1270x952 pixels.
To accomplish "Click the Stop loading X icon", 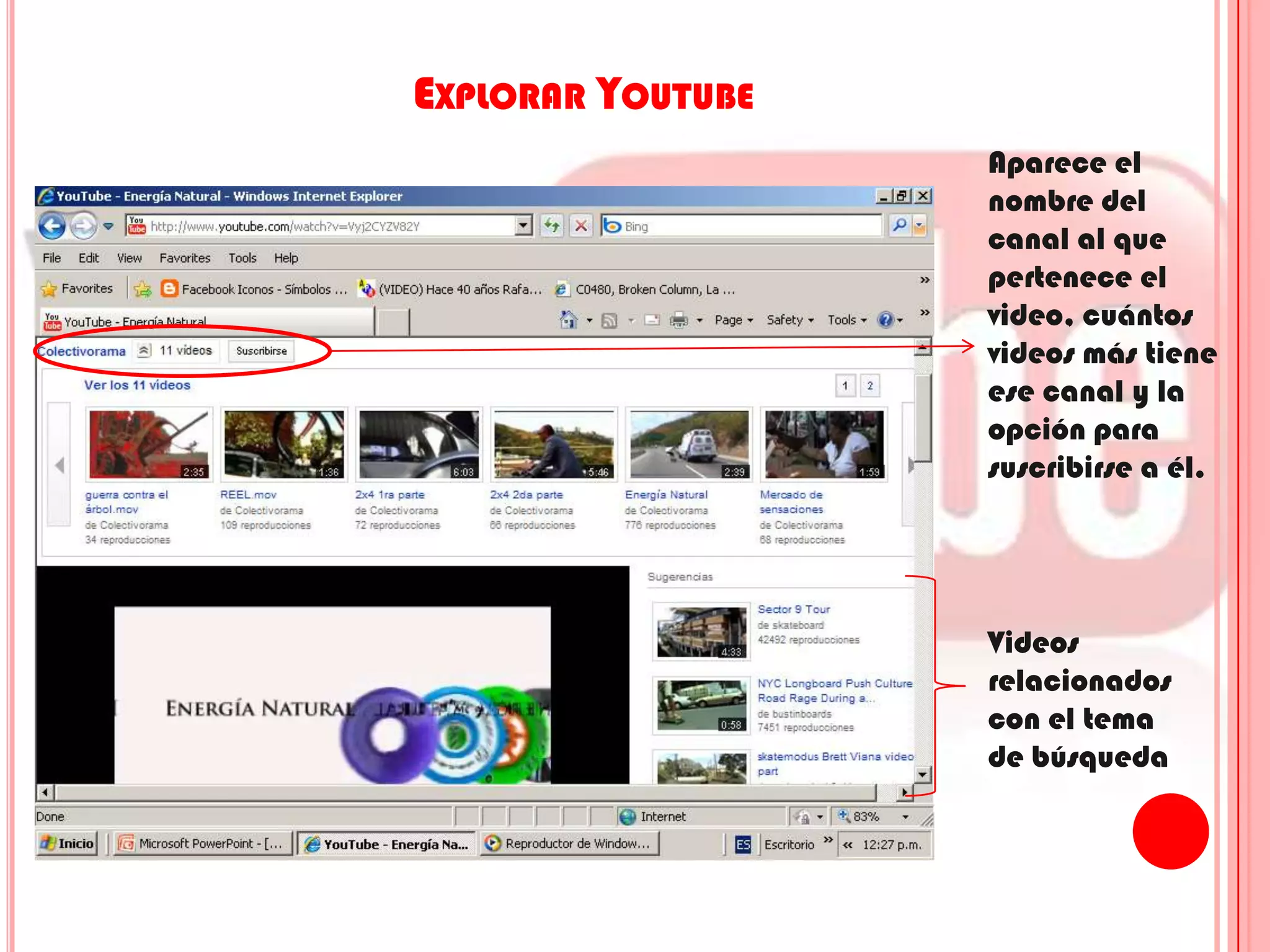I will [581, 226].
